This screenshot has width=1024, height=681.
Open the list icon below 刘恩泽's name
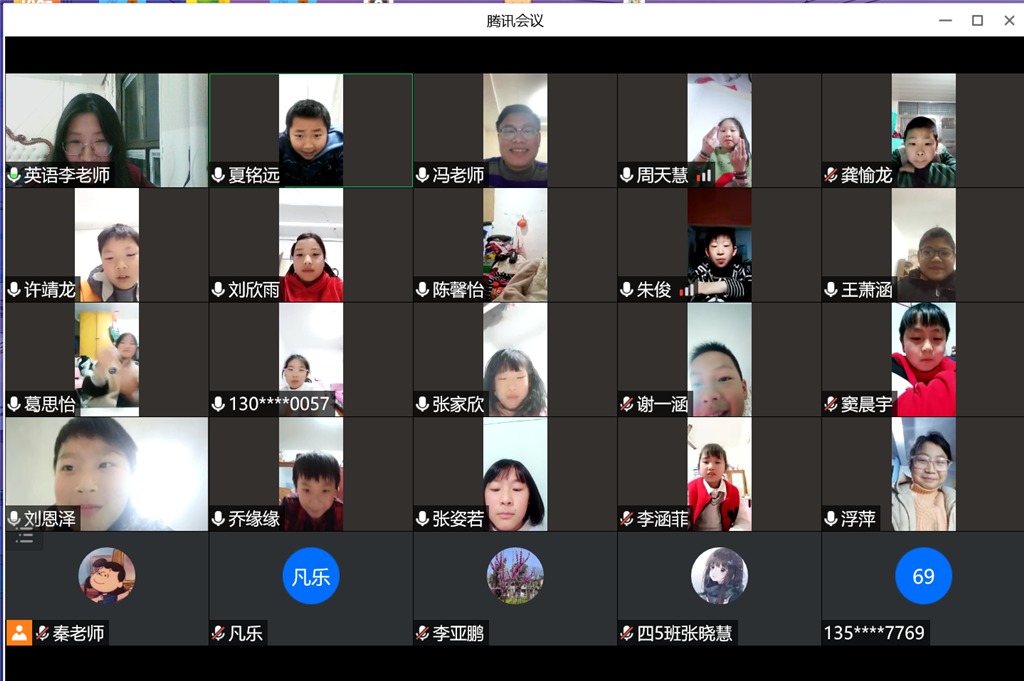(x=25, y=538)
